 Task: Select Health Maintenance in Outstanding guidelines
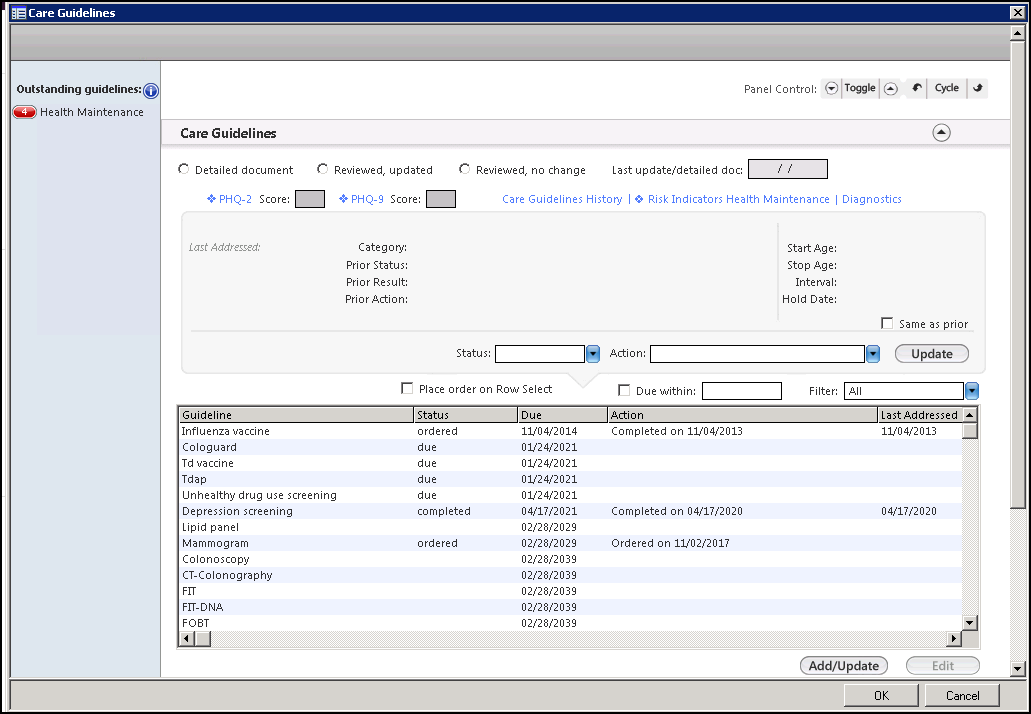click(92, 112)
